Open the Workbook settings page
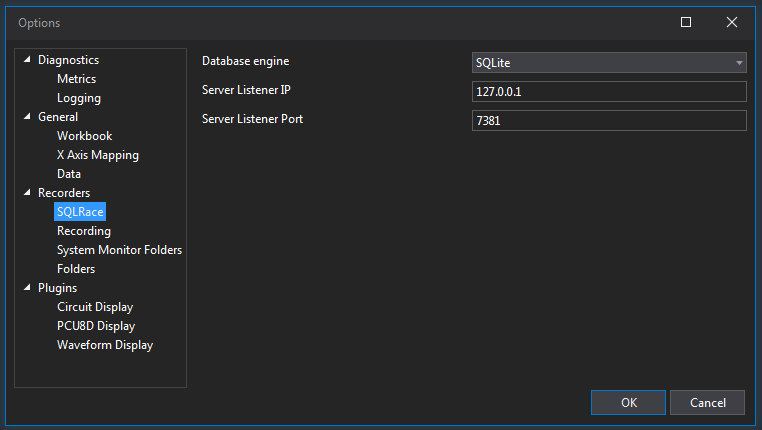 (85, 136)
